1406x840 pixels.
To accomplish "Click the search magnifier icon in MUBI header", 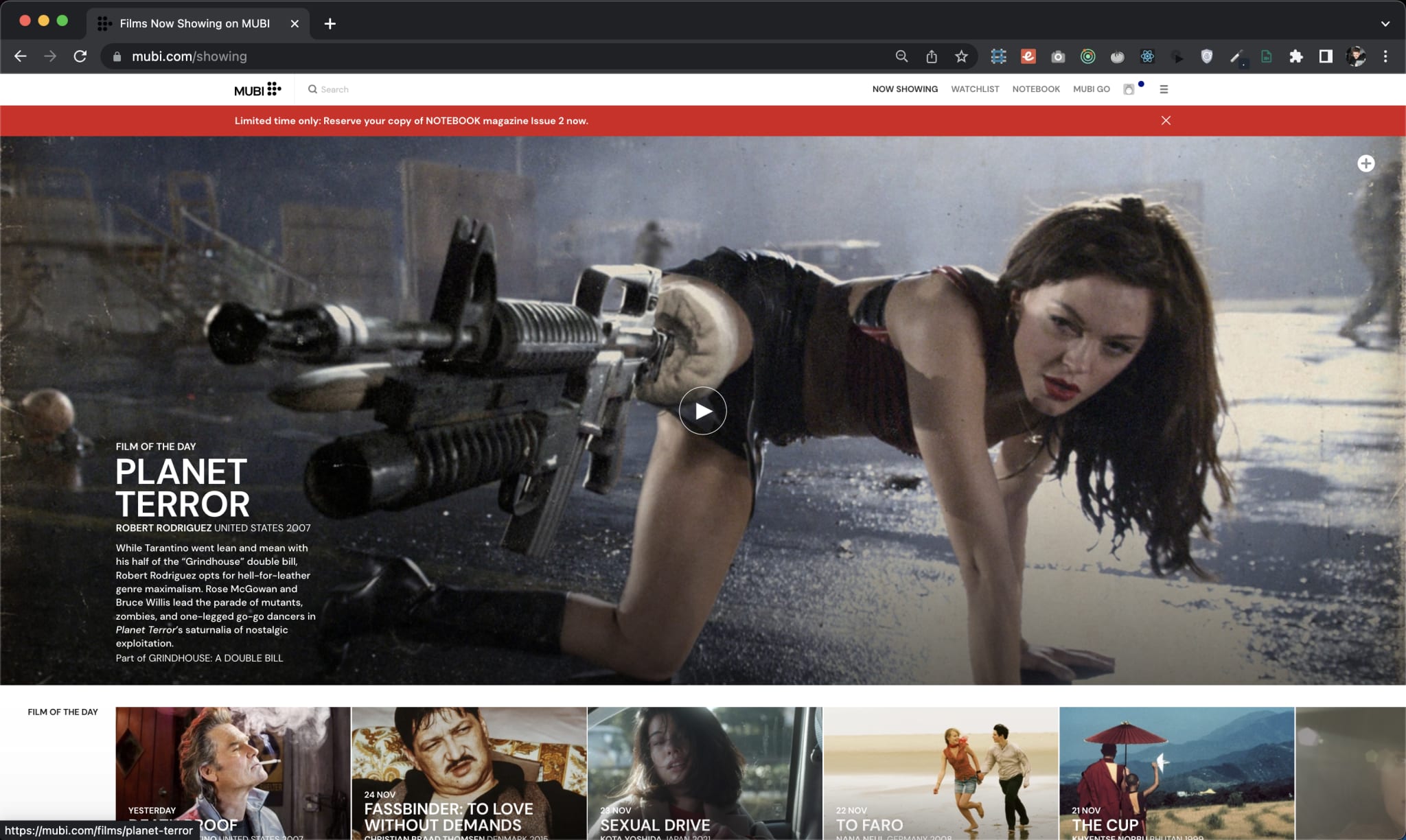I will point(312,89).
